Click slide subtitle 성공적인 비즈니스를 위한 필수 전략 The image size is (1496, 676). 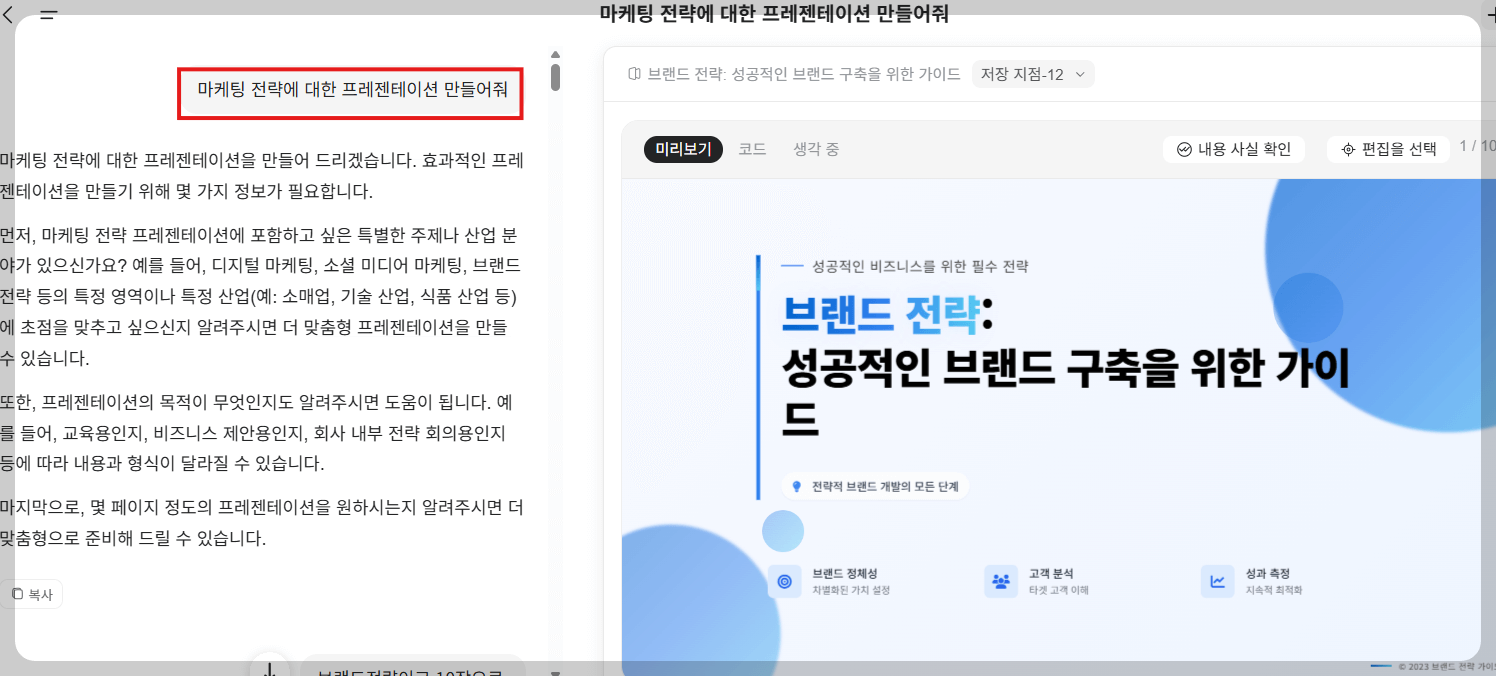[921, 266]
